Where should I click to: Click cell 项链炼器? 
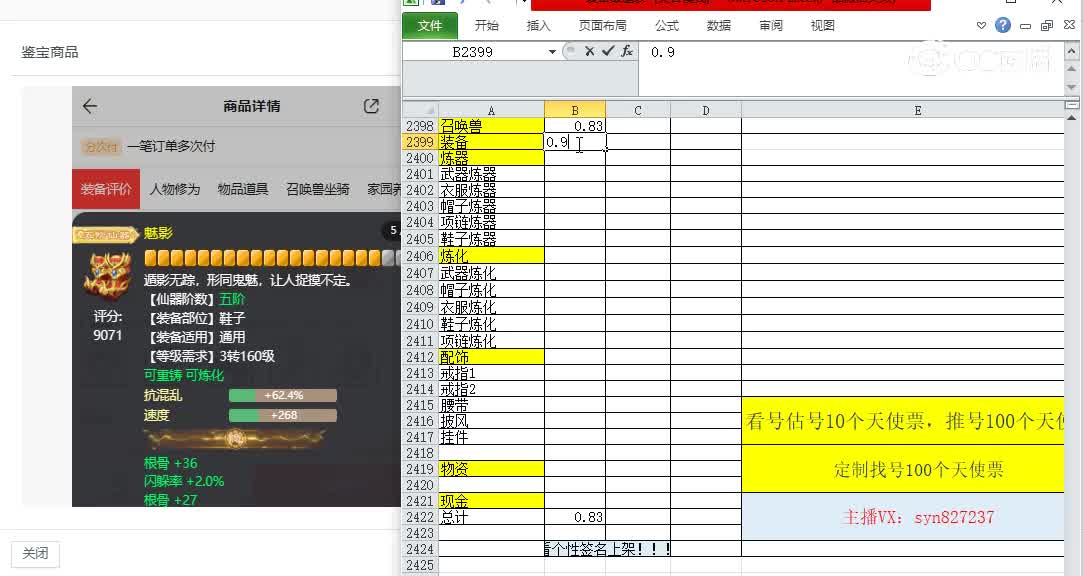[491, 222]
